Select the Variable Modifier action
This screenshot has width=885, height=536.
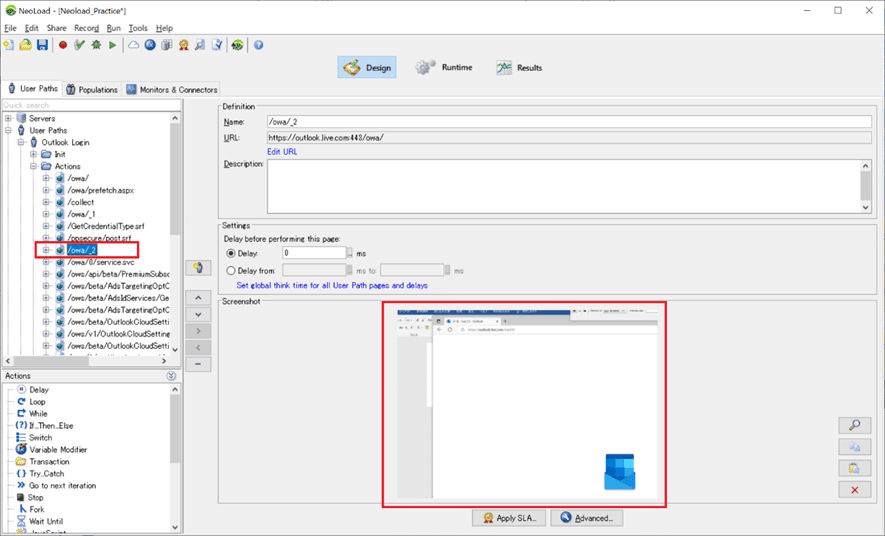pos(58,450)
